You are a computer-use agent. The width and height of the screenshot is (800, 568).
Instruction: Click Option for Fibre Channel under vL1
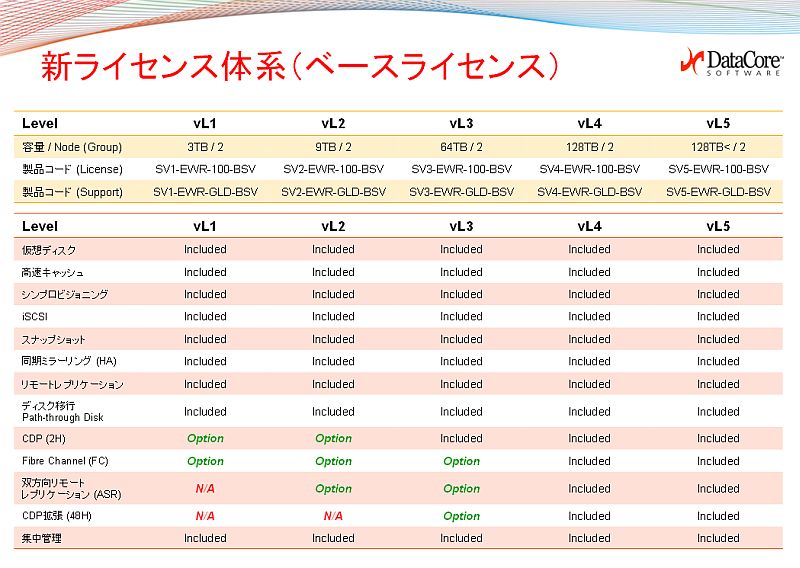point(205,461)
